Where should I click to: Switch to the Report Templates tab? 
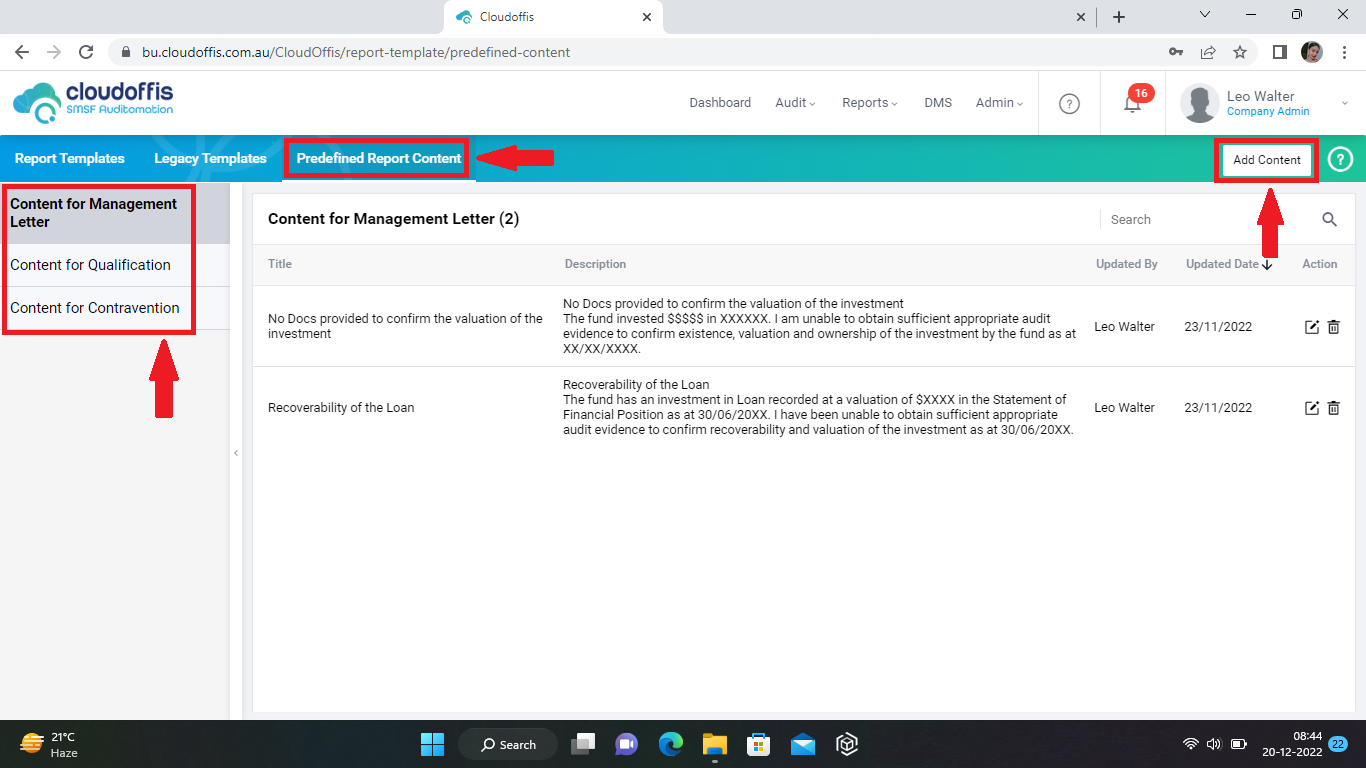[70, 159]
